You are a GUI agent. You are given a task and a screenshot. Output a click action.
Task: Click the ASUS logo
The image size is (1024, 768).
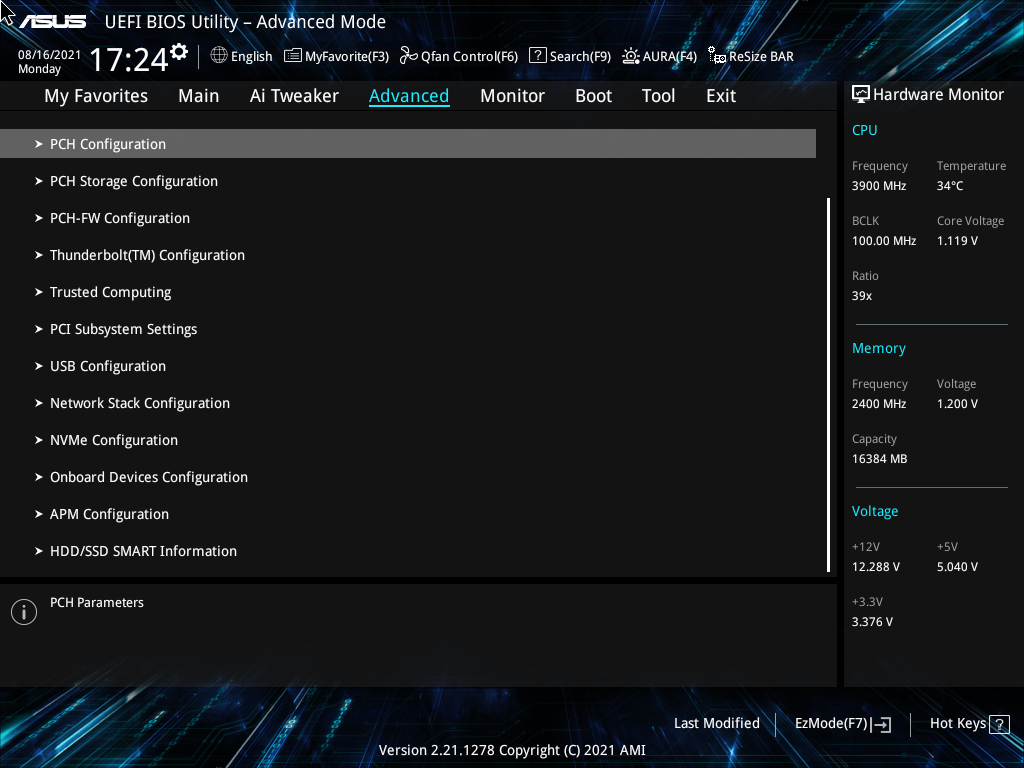52,22
